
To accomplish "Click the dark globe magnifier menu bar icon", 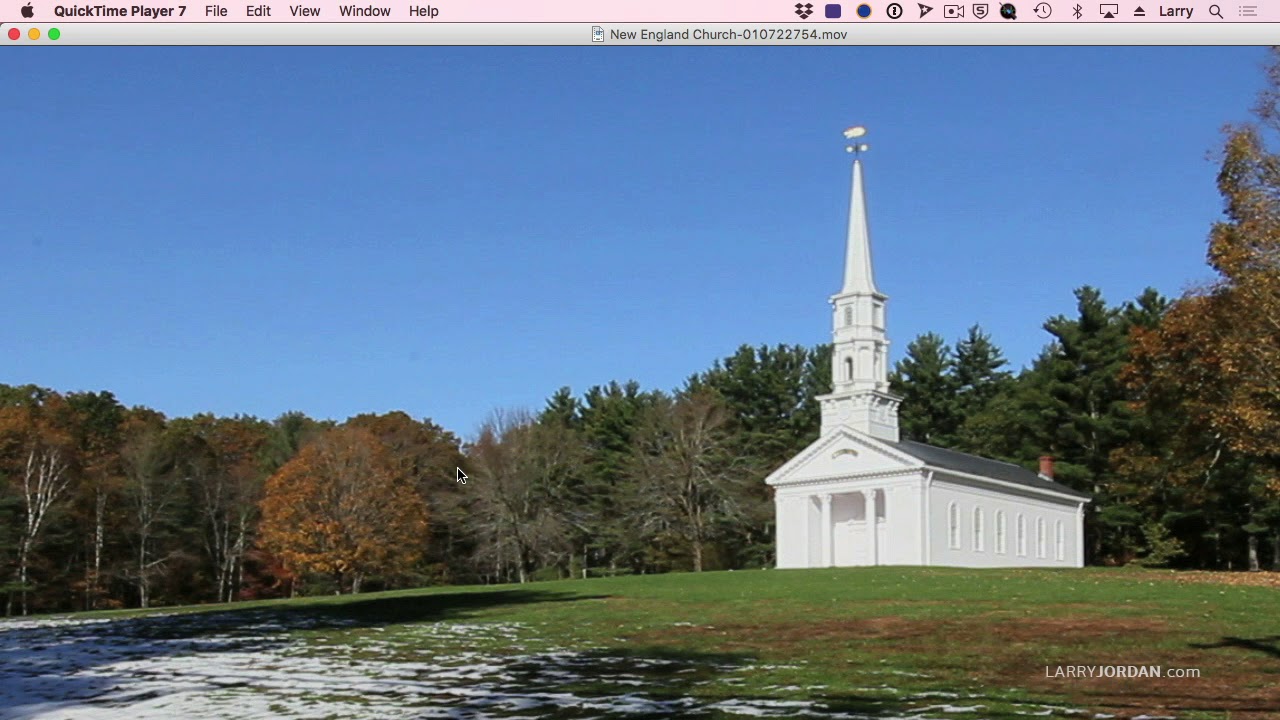I will [1009, 11].
